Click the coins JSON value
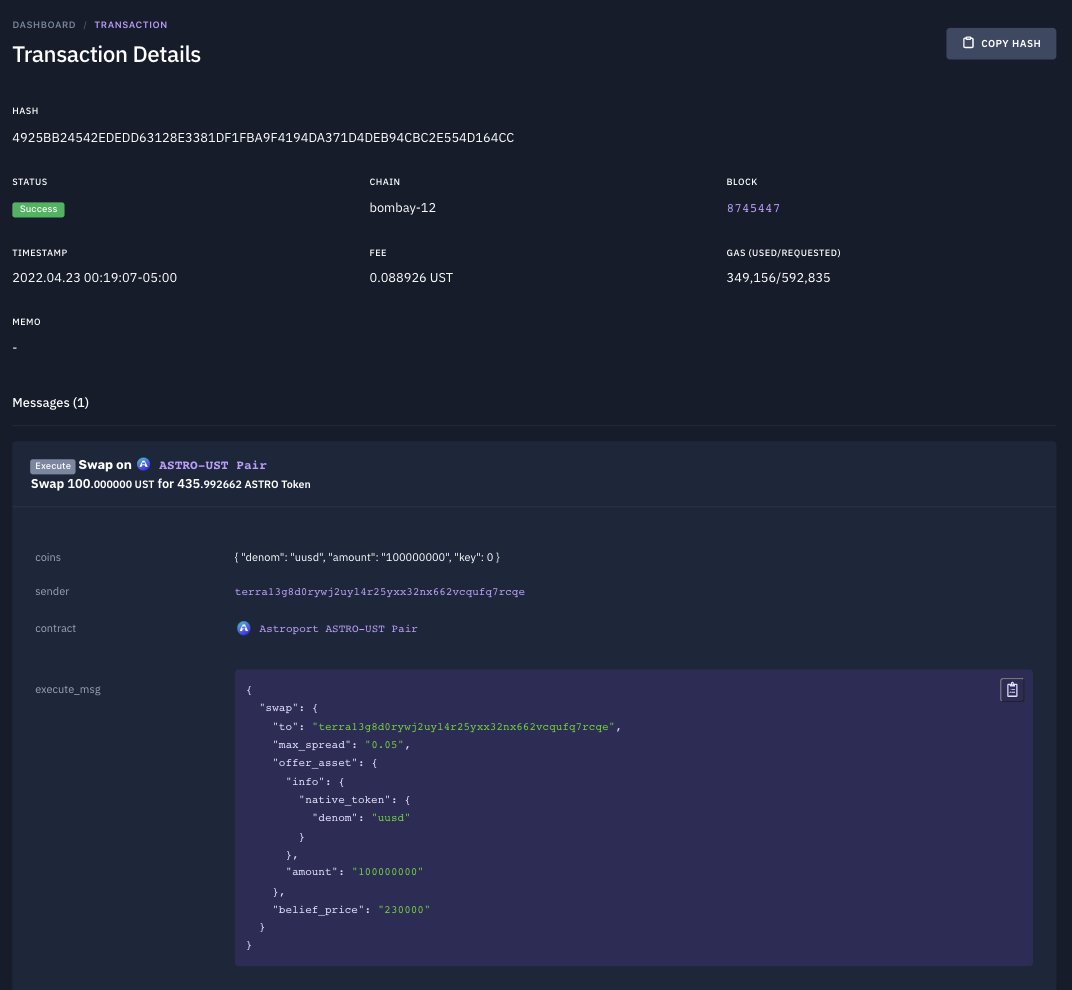 click(x=367, y=557)
